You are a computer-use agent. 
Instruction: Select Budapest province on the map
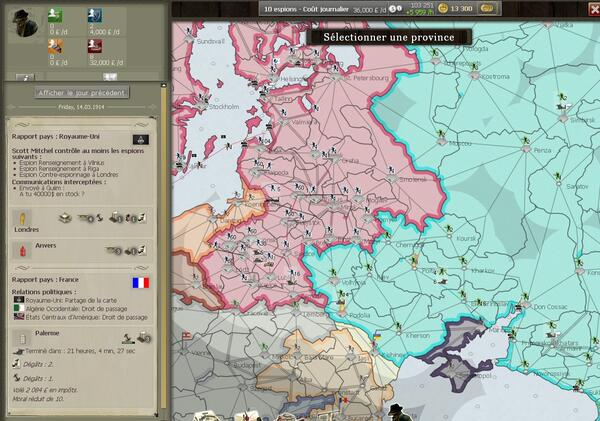[x=227, y=363]
